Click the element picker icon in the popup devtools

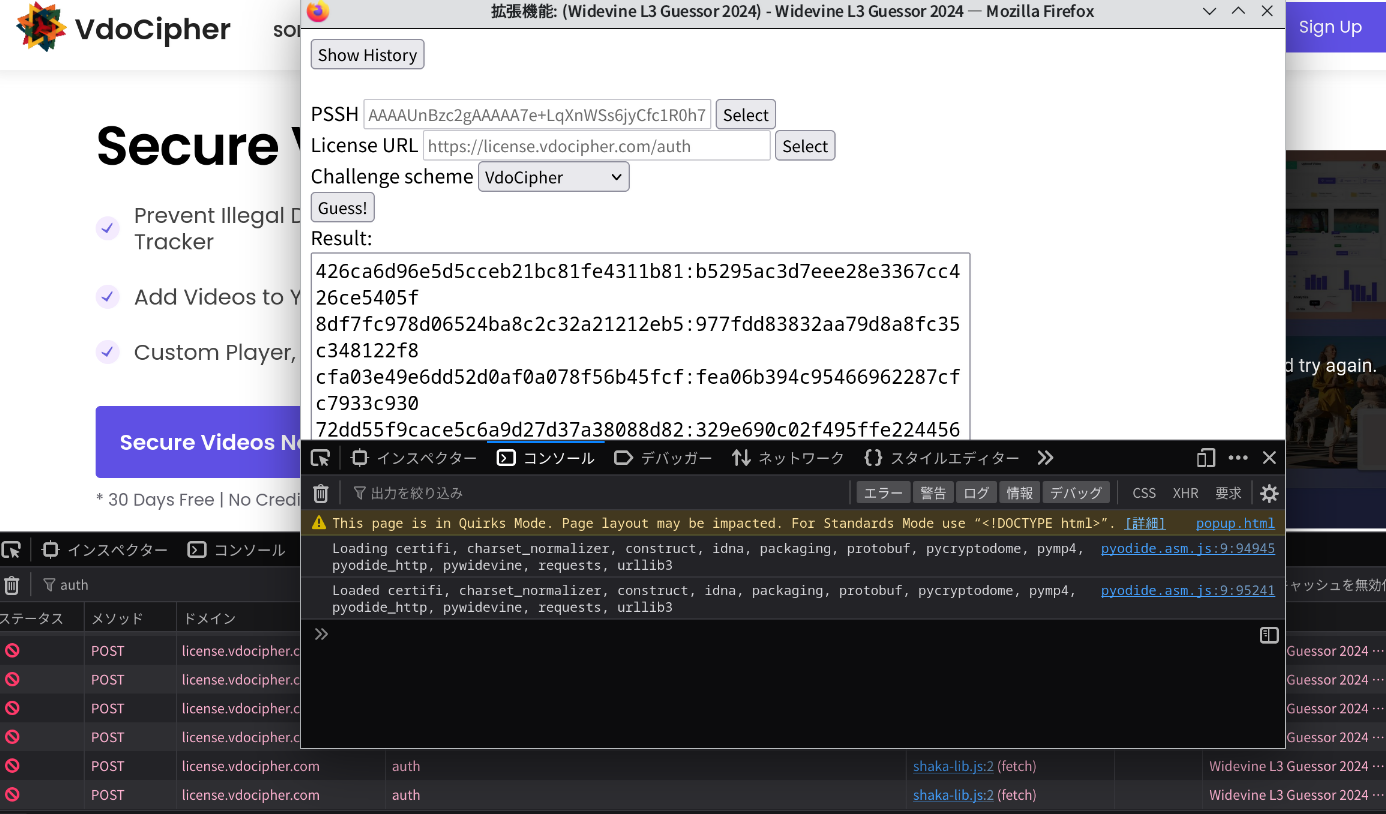tap(320, 458)
